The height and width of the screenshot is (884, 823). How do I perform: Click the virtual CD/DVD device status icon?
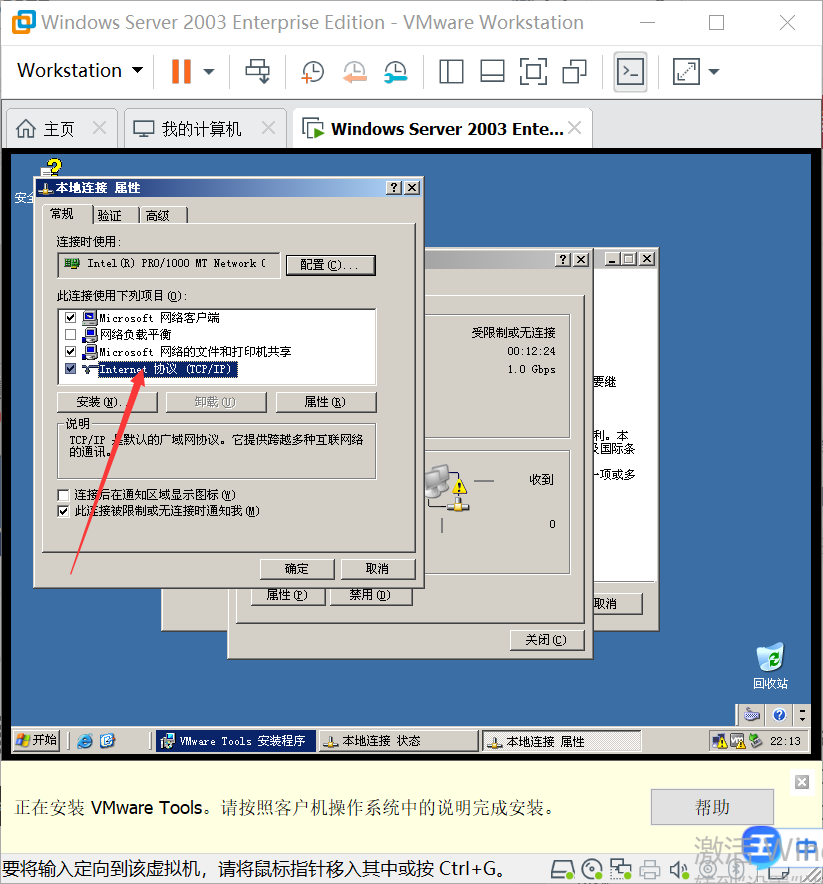590,868
